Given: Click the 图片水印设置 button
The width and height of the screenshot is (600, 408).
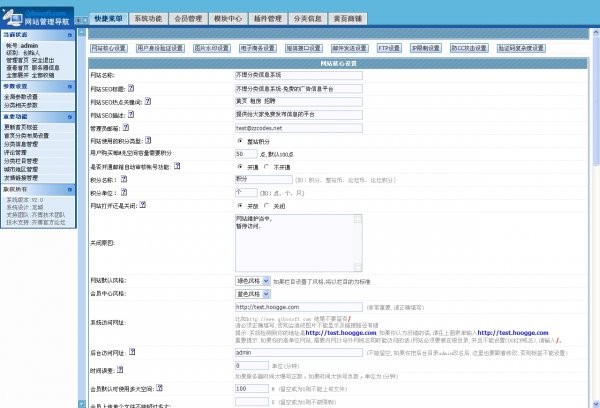Looking at the screenshot, I should [x=212, y=48].
